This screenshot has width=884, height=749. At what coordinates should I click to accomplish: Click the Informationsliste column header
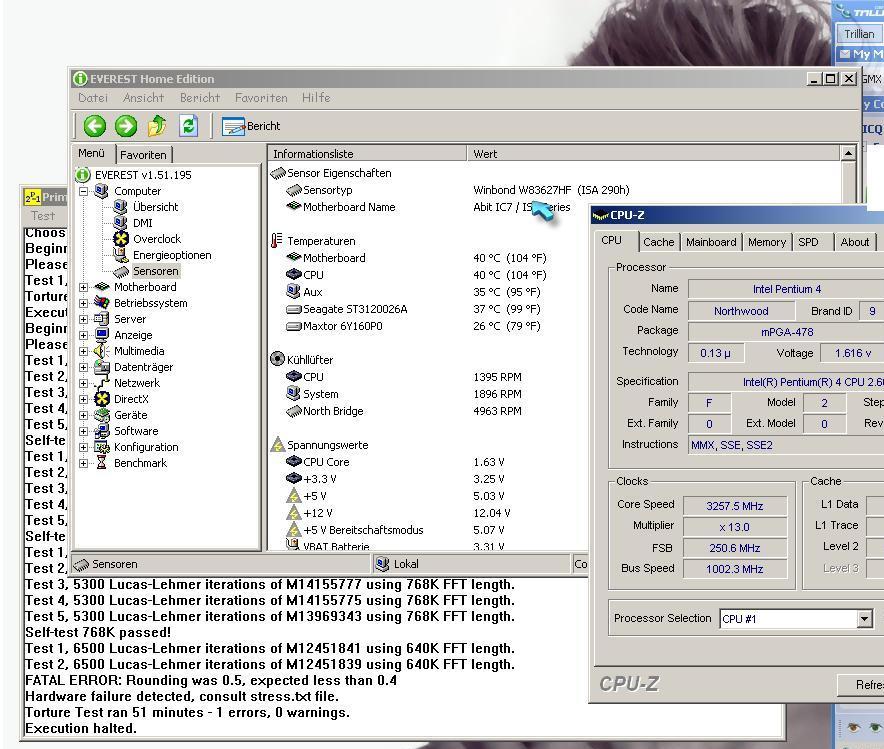tap(367, 153)
